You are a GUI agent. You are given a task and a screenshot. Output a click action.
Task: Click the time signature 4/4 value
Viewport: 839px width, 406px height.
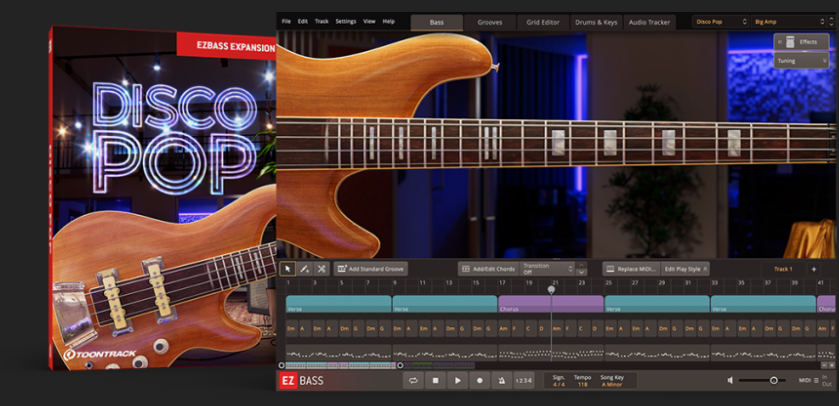pyautogui.click(x=559, y=385)
